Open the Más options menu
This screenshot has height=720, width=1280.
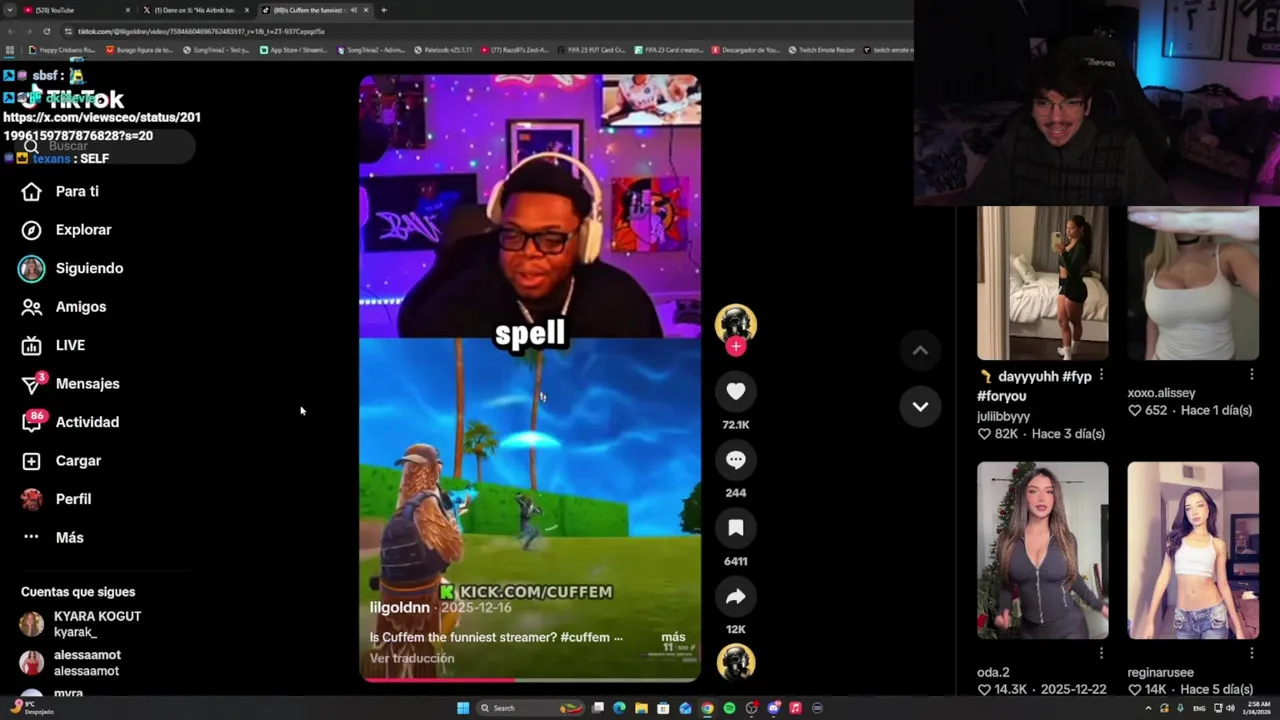coord(53,538)
